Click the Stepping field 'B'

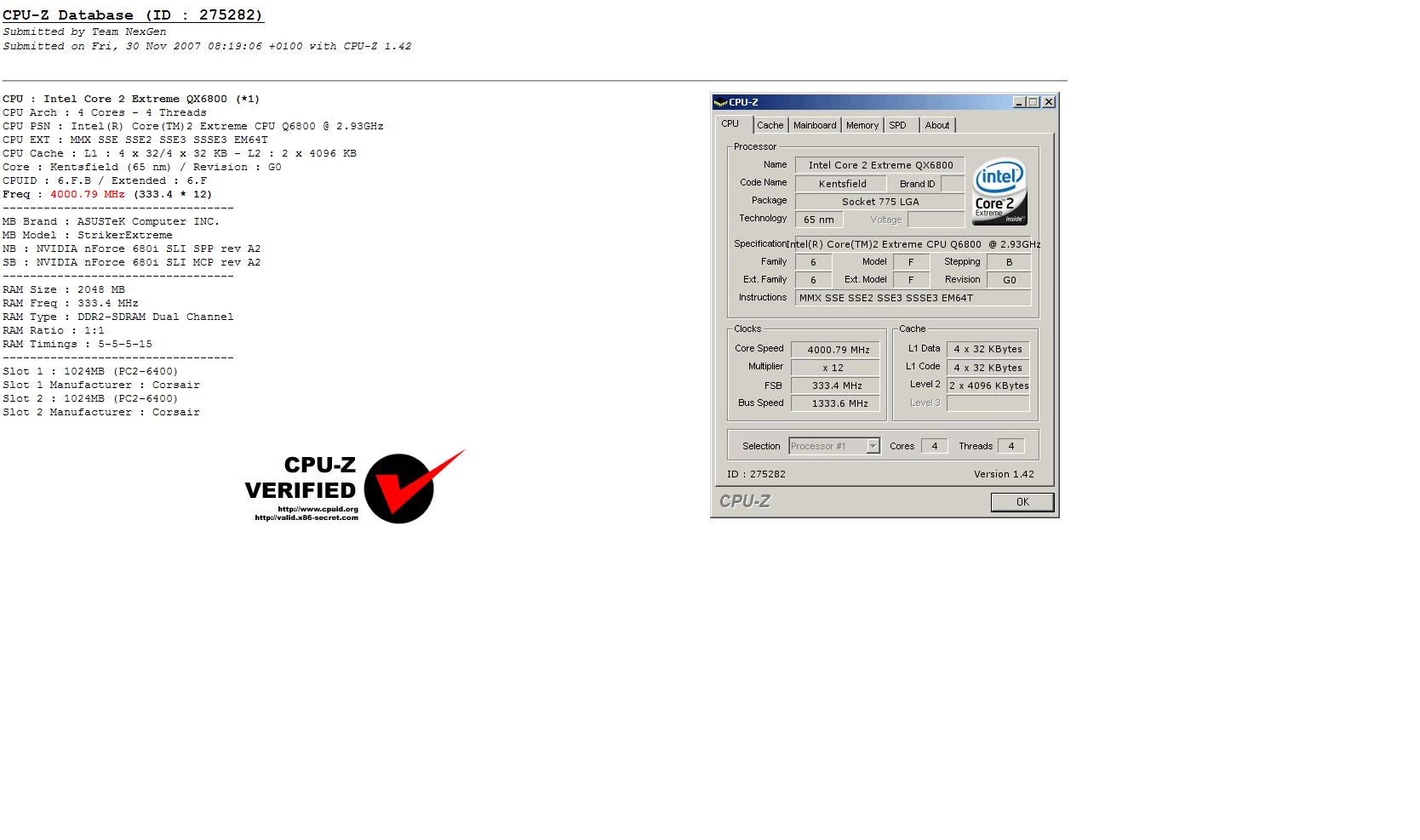click(x=1009, y=262)
